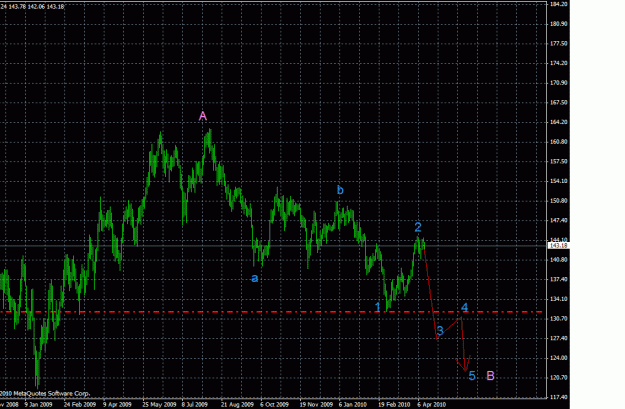
Task: Click the 147.40 price scale label
Action: coord(558,220)
